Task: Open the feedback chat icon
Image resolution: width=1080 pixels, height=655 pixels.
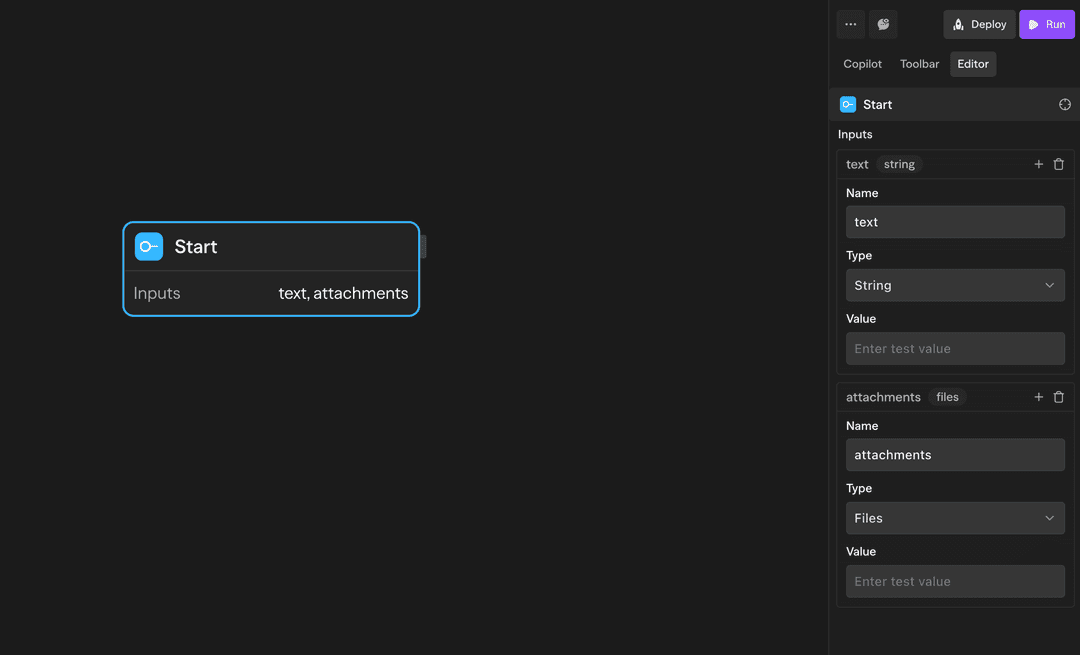Action: (x=883, y=23)
